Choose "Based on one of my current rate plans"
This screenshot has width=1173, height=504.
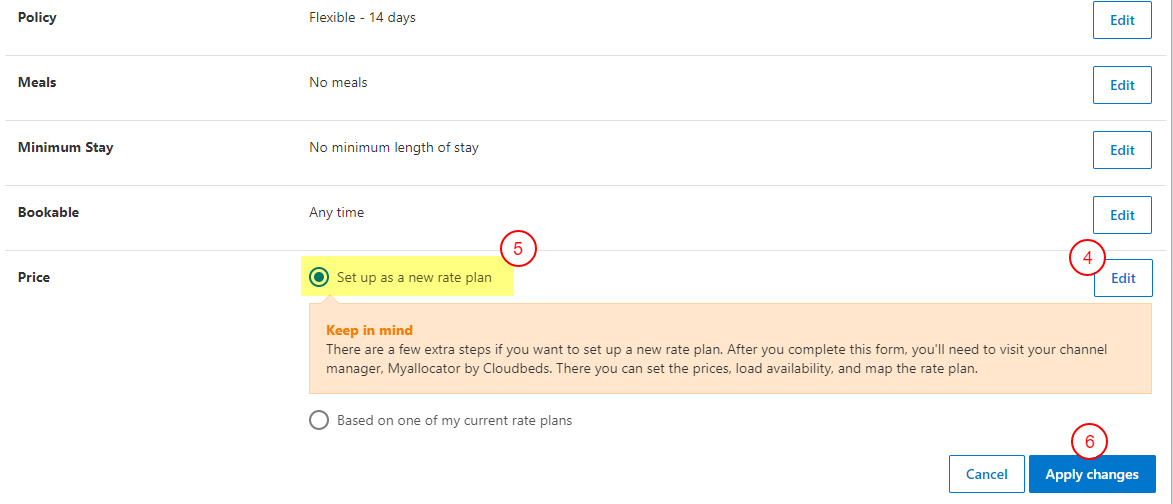[x=319, y=420]
